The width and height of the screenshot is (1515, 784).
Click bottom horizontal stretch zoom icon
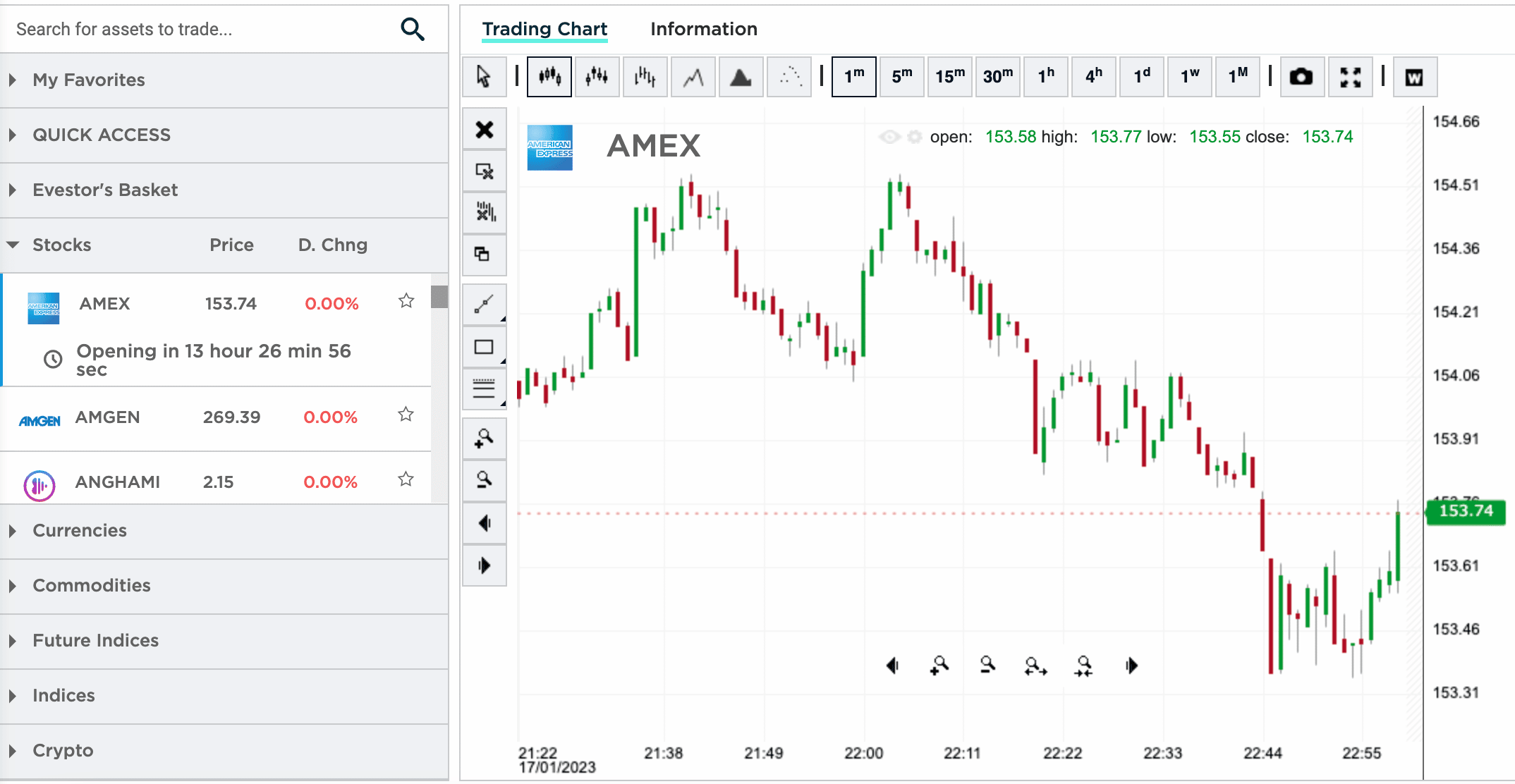(1035, 666)
